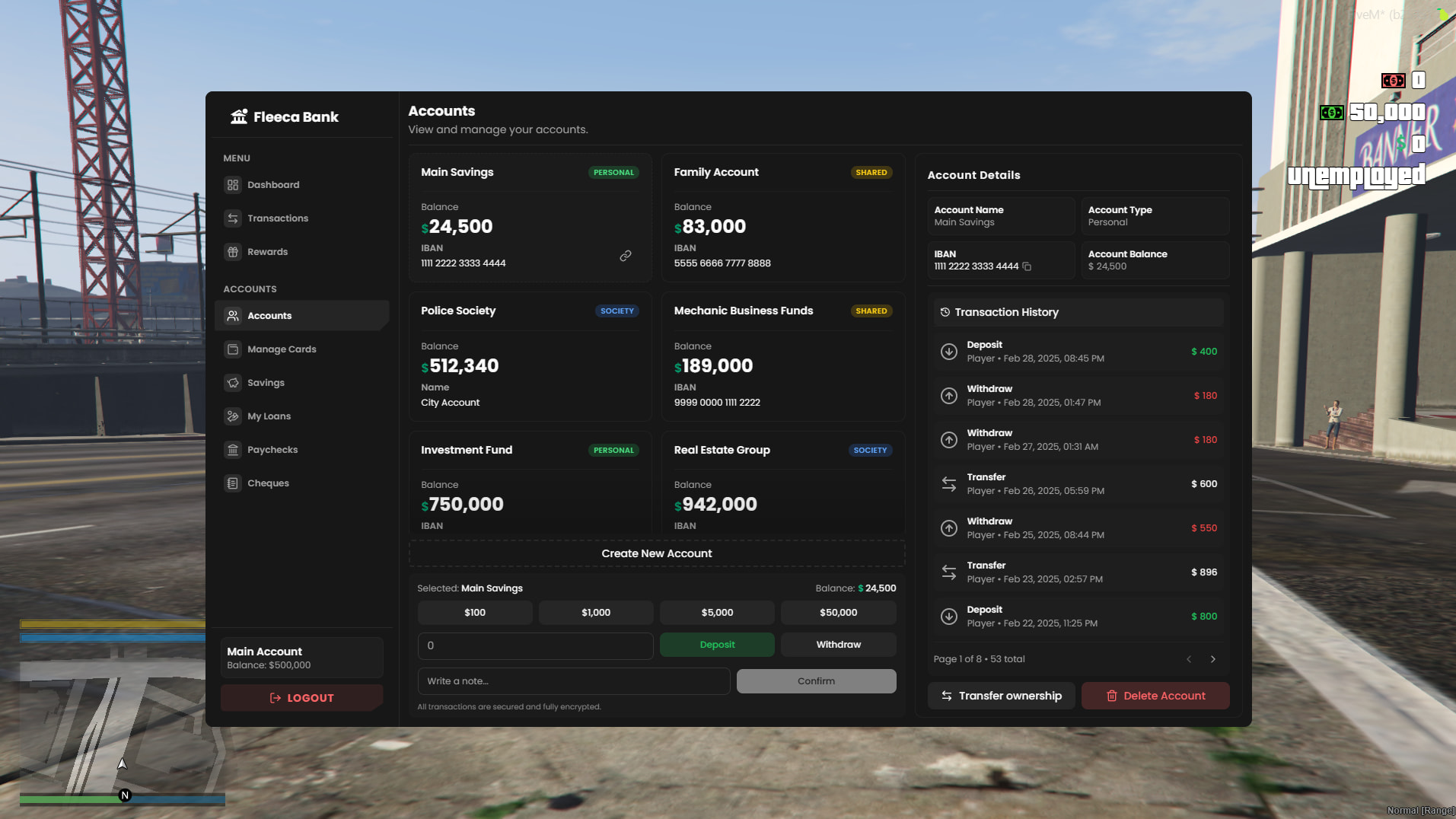
Task: Click the My Loans sidebar icon
Action: [233, 416]
